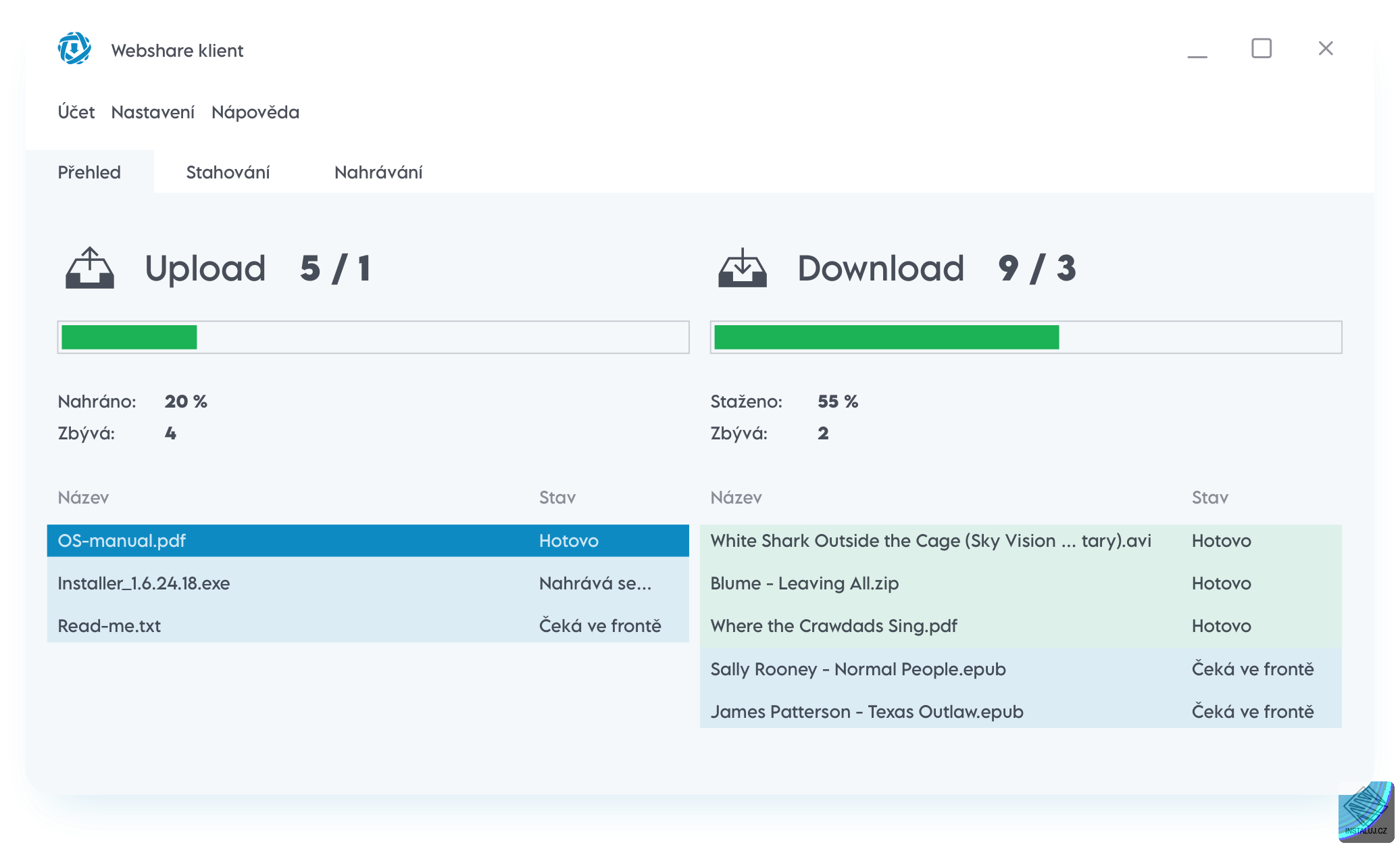Click the Upload tray icon

pos(90,268)
